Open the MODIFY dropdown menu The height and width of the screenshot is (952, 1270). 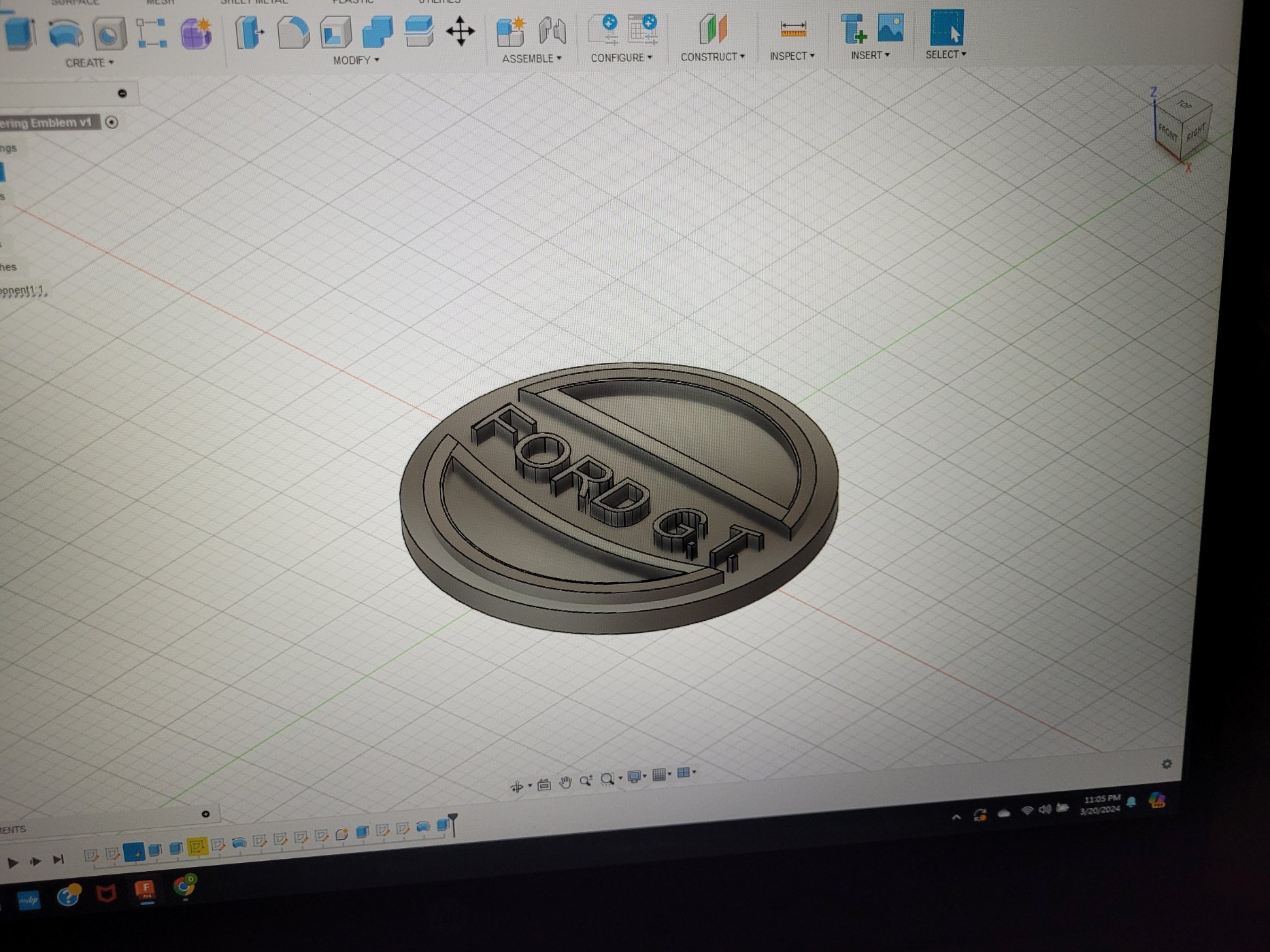coord(356,61)
